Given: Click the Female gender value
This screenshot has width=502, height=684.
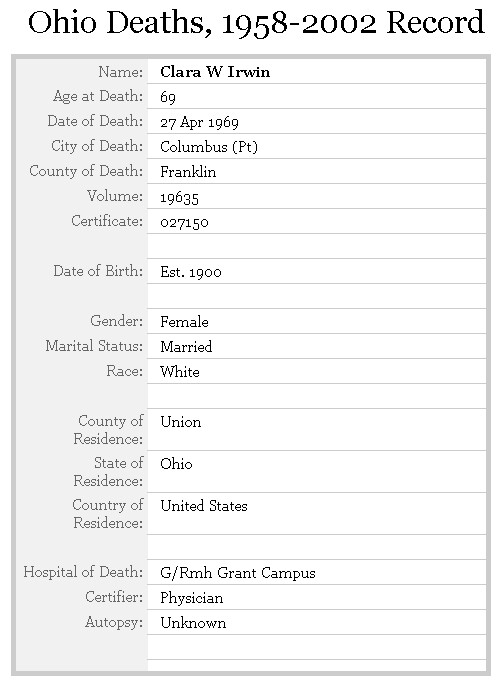Looking at the screenshot, I should tap(184, 322).
